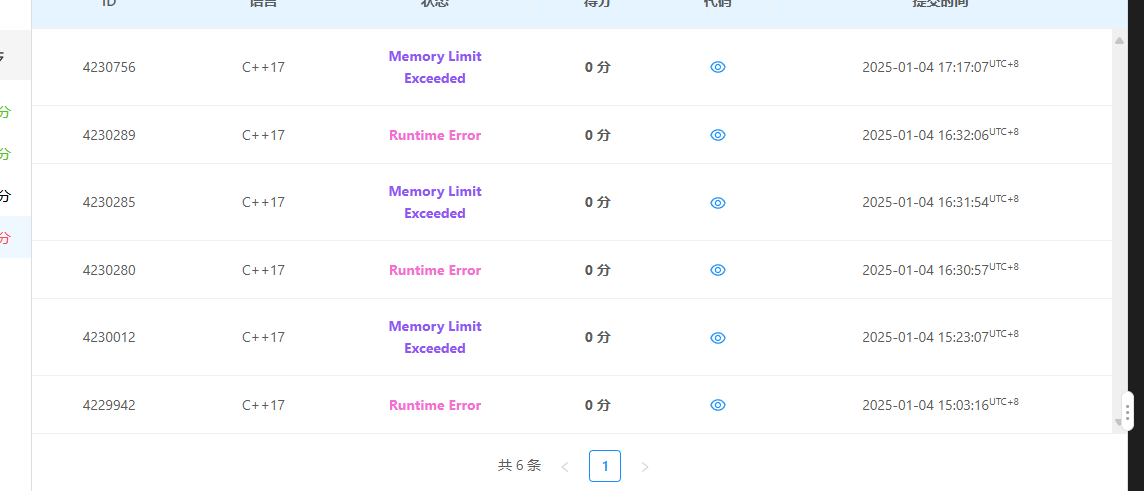Open Memory Limit Exceeded status for 4230012
Screen dimensions: 1144x491
pos(435,337)
